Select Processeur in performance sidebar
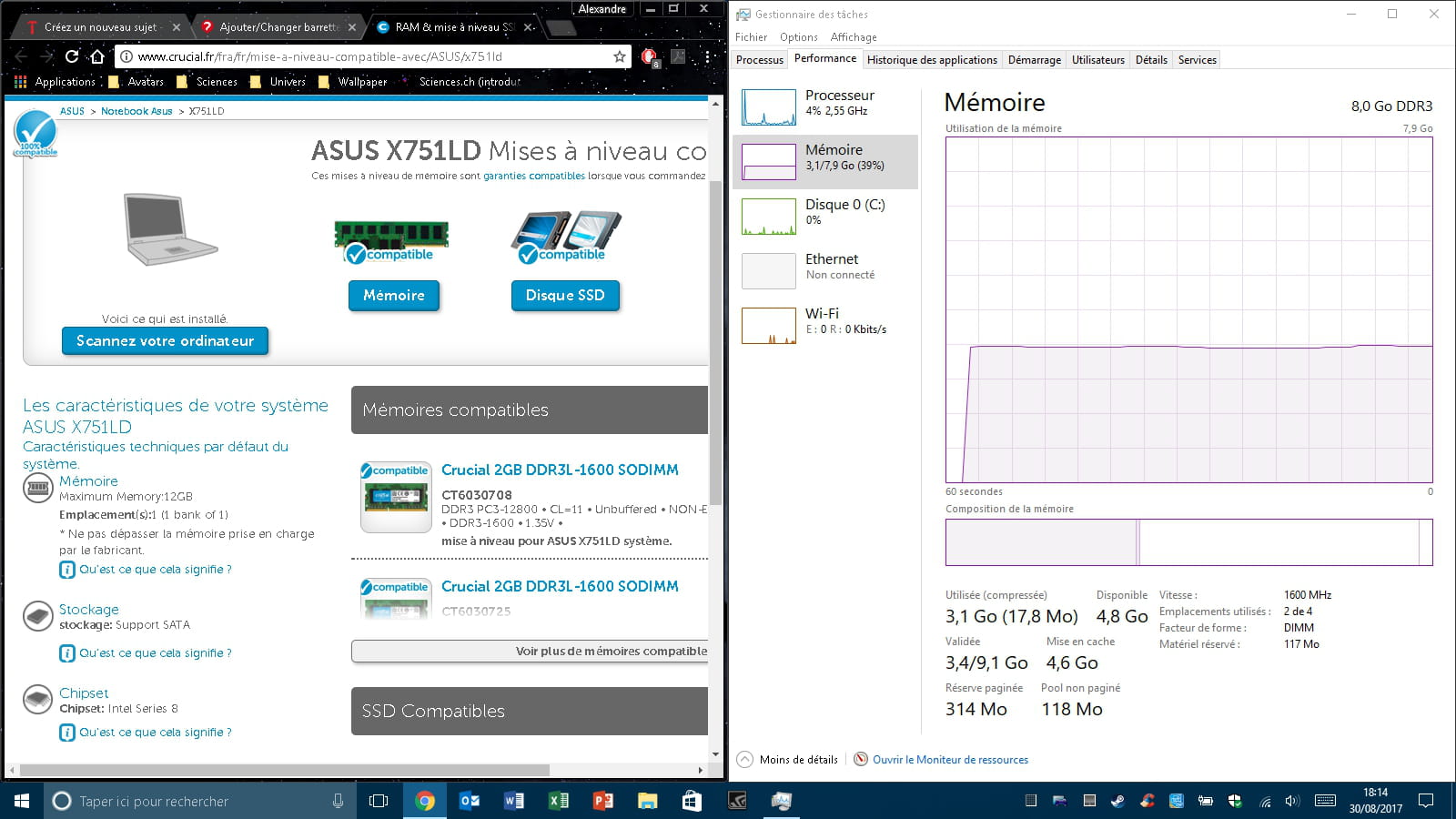This screenshot has height=819, width=1456. tap(825, 107)
